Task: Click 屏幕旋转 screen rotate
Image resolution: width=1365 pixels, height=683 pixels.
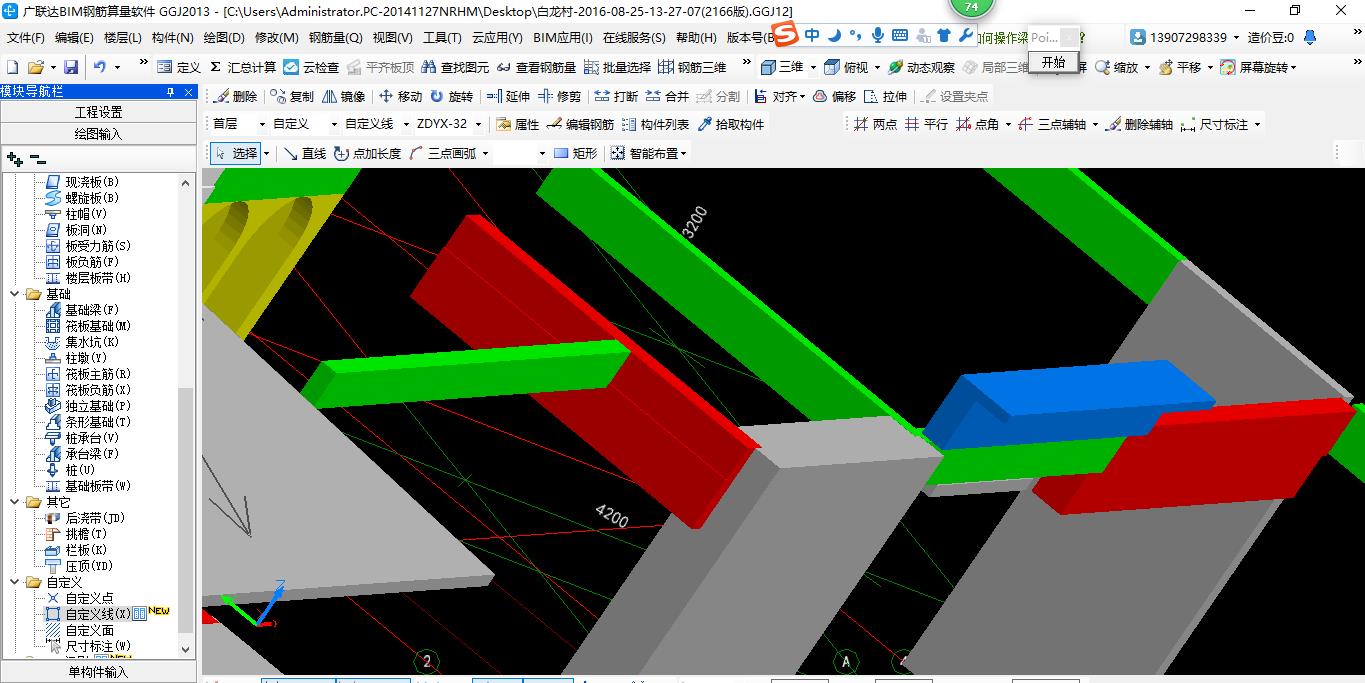Action: click(1256, 67)
